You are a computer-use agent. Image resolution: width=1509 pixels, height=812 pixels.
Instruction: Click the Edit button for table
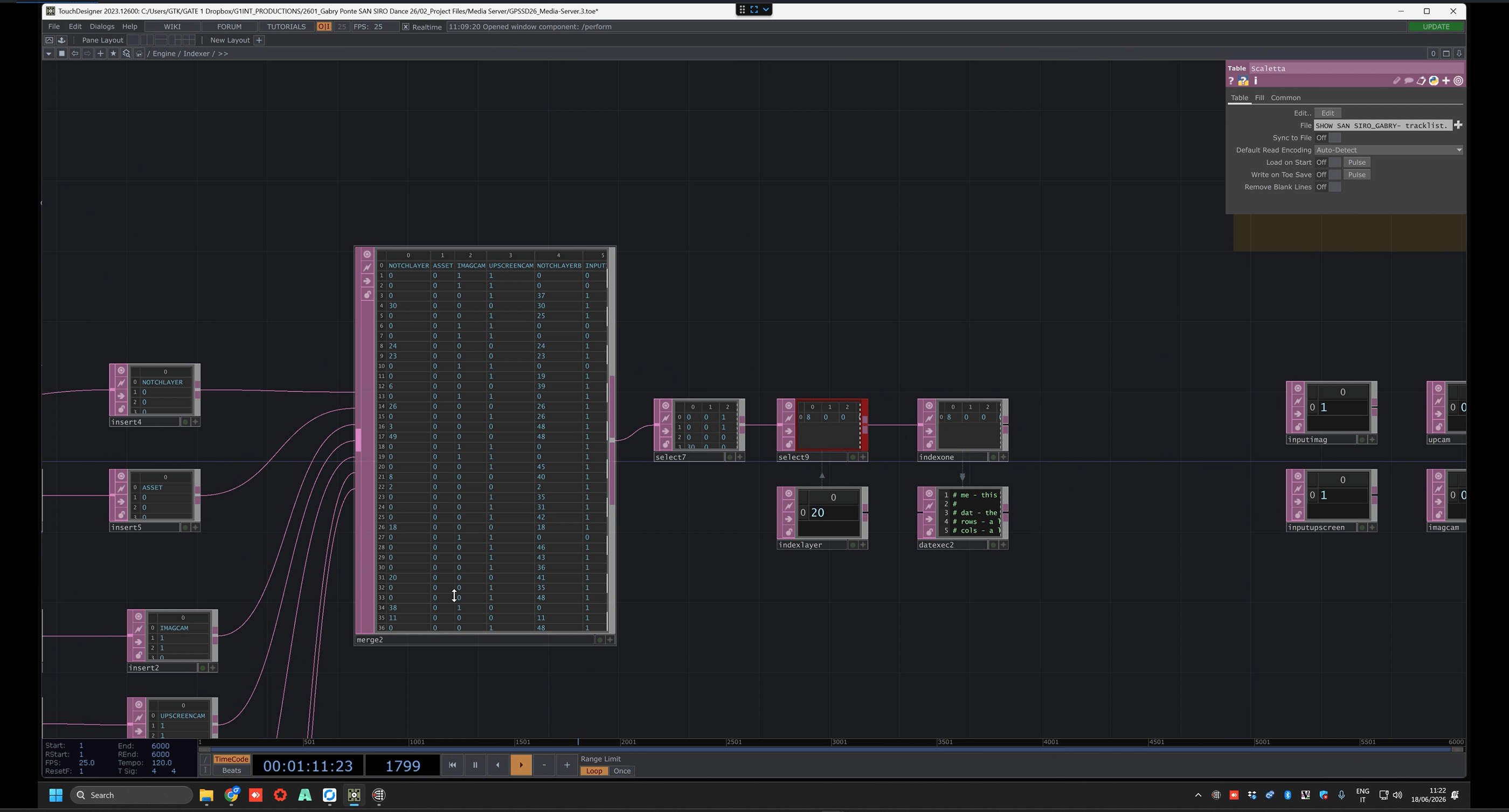pyautogui.click(x=1328, y=113)
